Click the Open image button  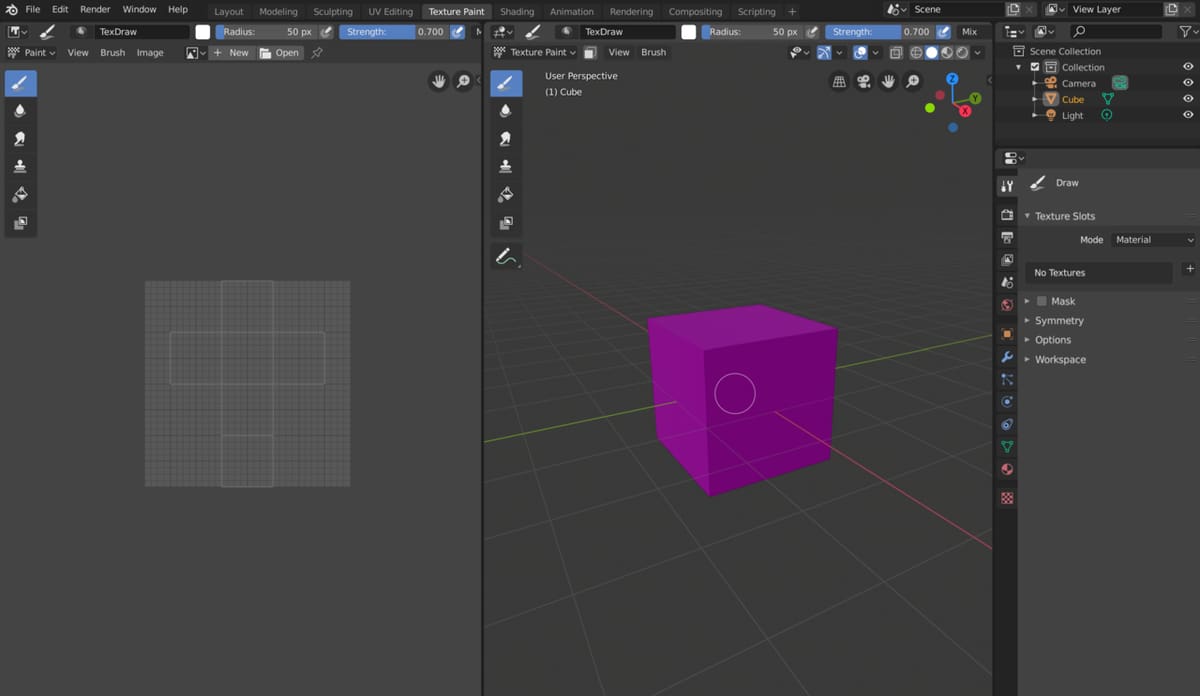[x=279, y=52]
